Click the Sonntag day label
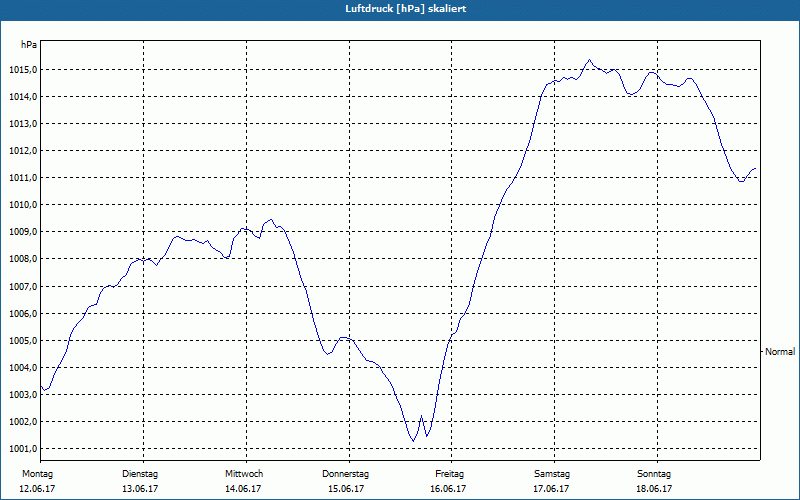 [654, 474]
